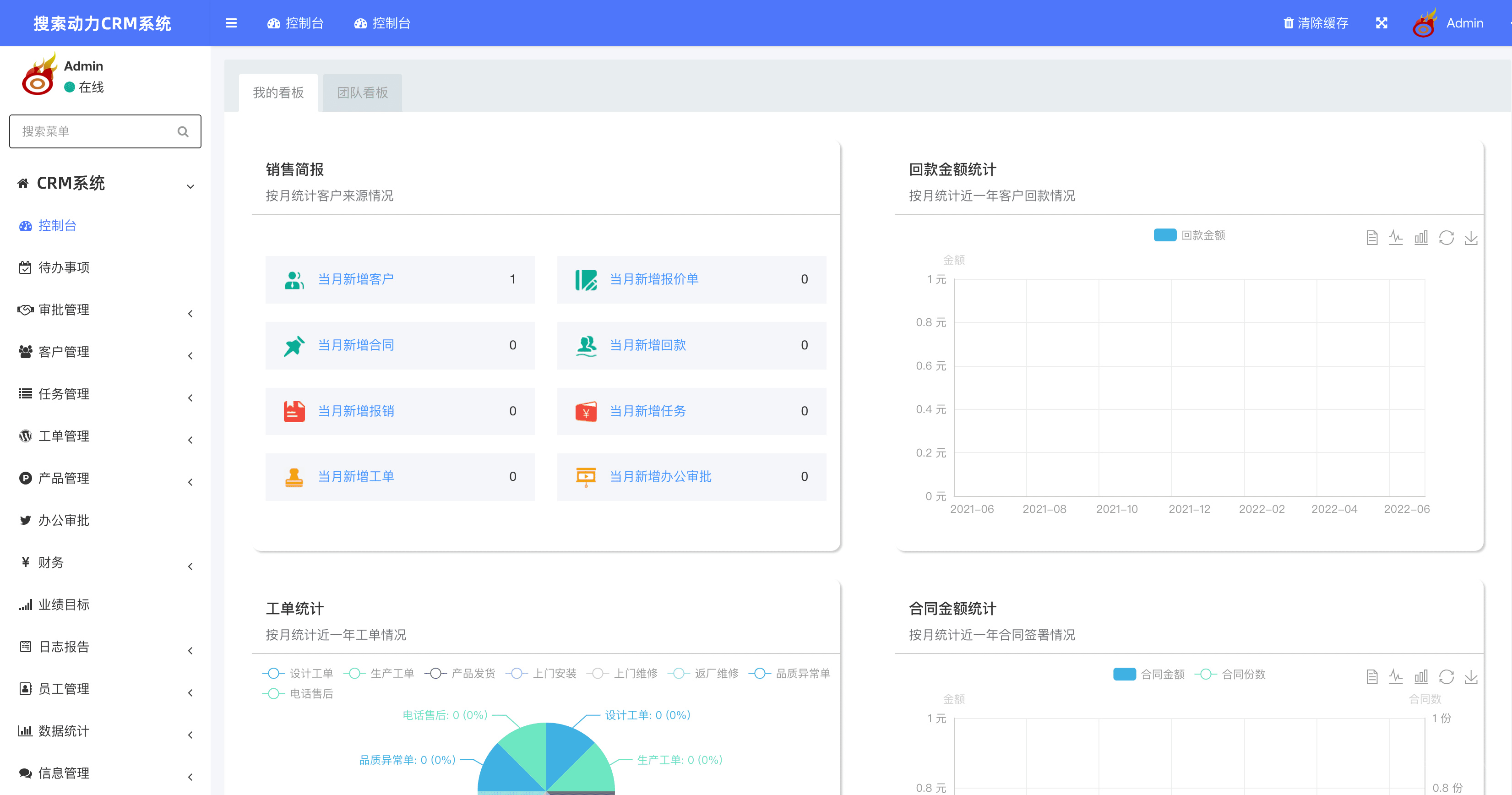Expand the 客户管理 sidebar submenu

106,352
